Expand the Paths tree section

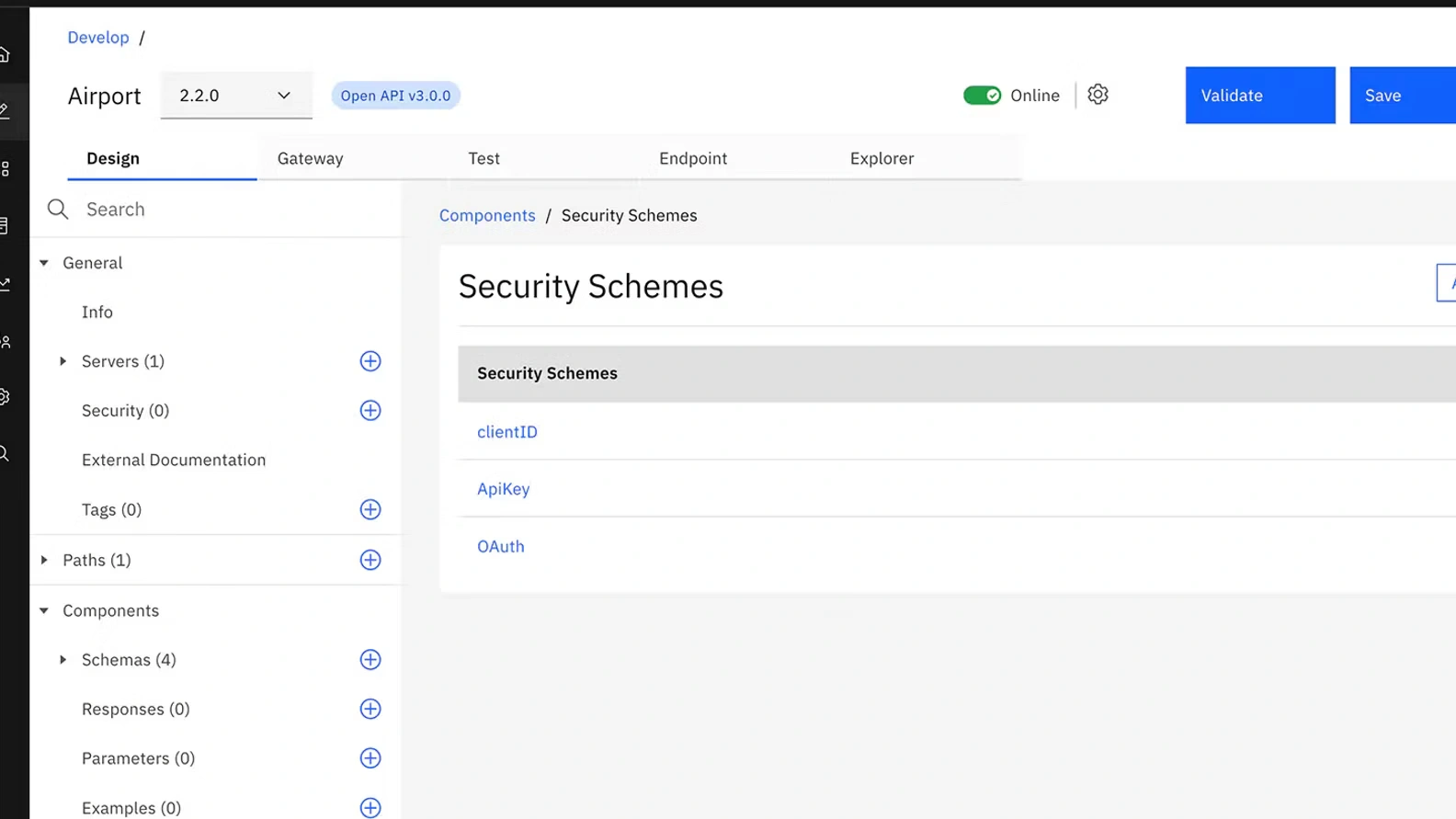point(44,560)
